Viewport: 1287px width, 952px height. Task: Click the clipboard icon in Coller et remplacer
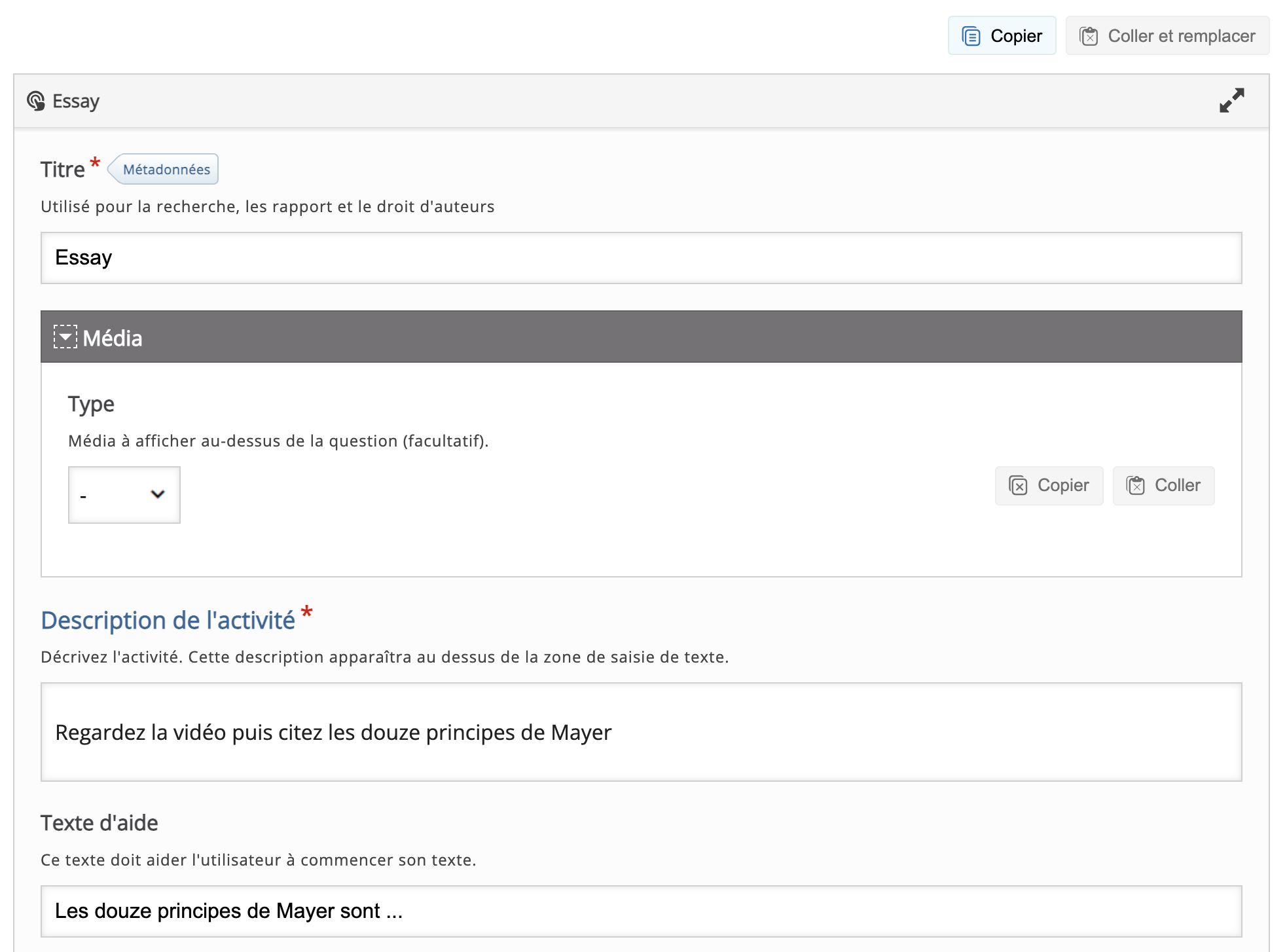1089,36
